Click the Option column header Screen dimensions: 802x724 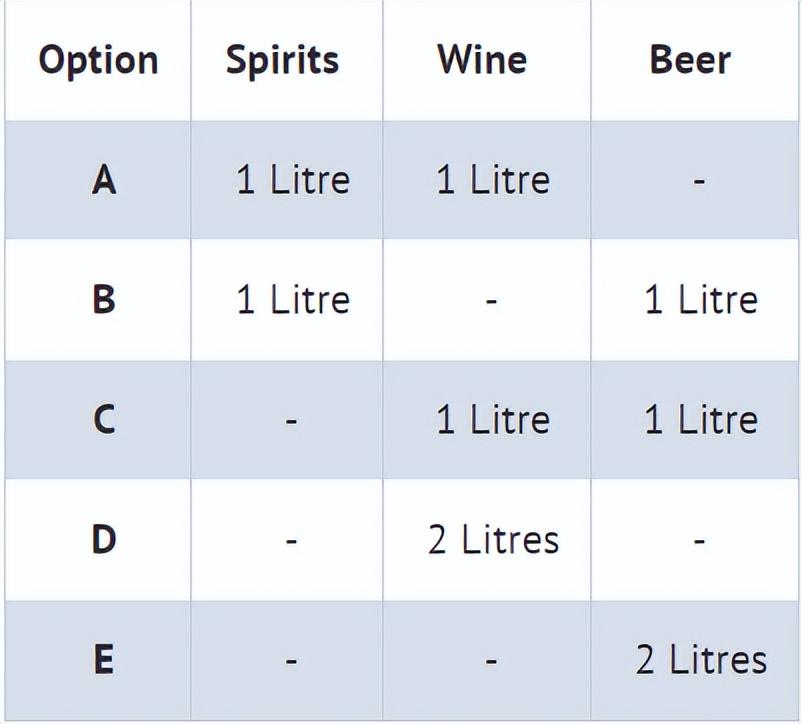click(x=98, y=60)
